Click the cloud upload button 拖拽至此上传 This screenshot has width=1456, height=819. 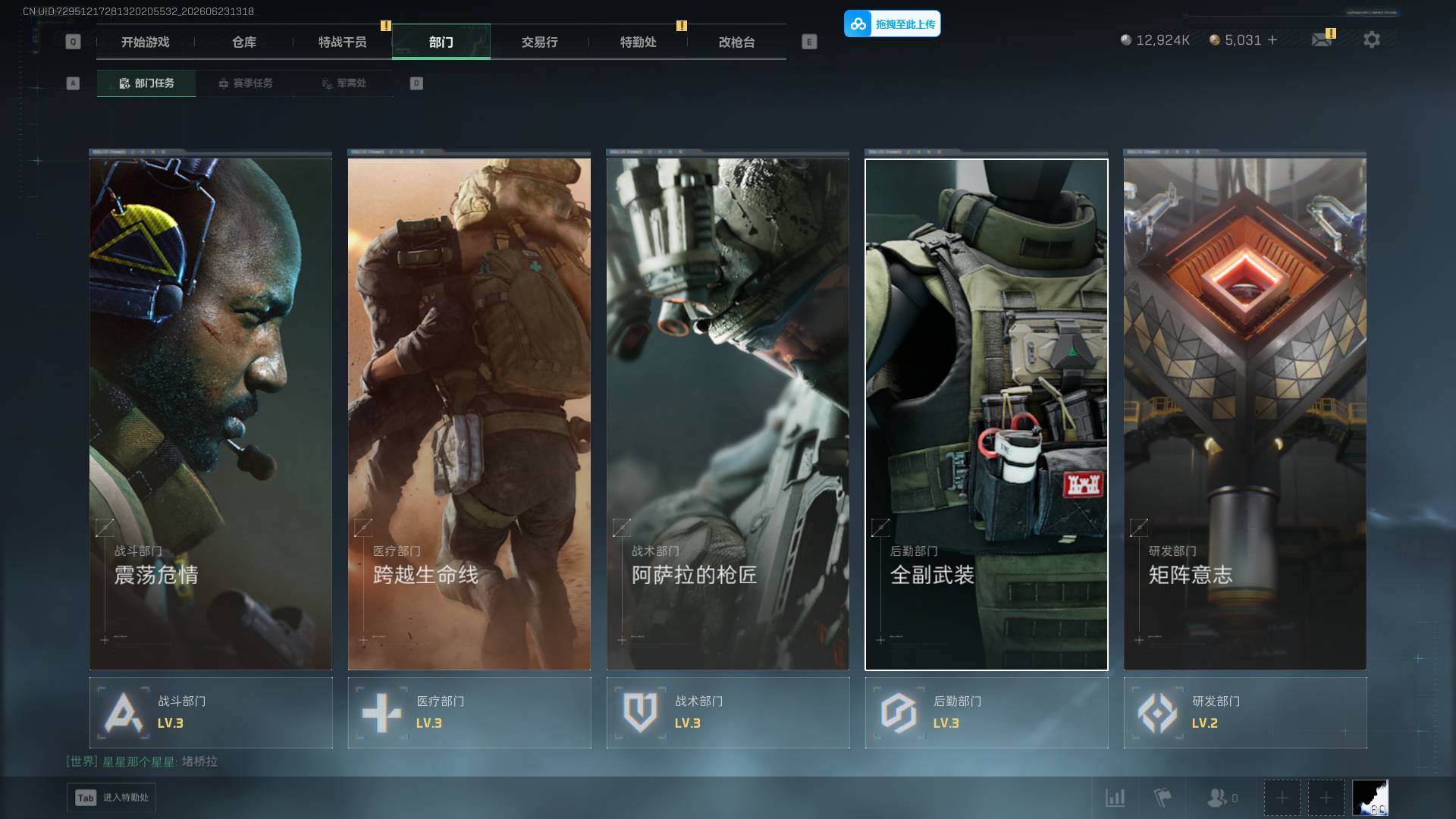[893, 24]
